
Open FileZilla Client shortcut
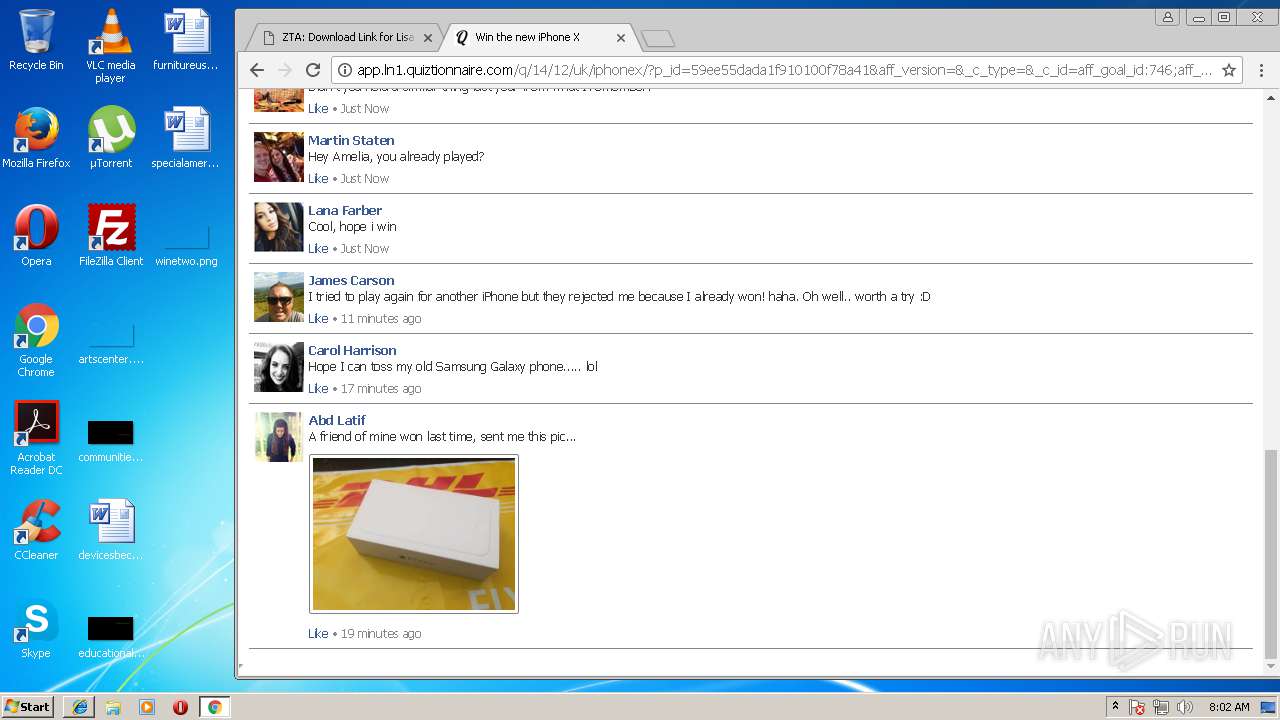coord(110,235)
